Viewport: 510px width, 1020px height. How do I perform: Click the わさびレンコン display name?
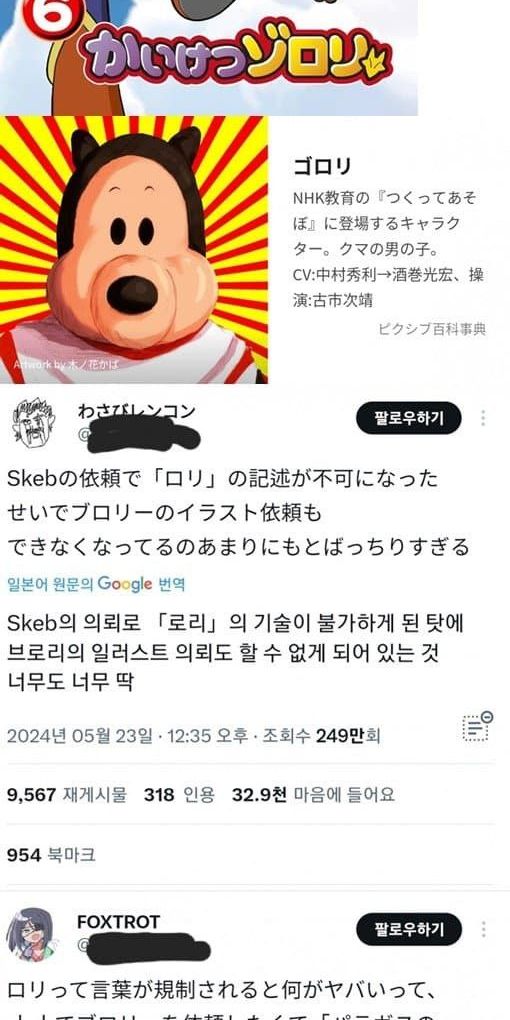(136, 411)
